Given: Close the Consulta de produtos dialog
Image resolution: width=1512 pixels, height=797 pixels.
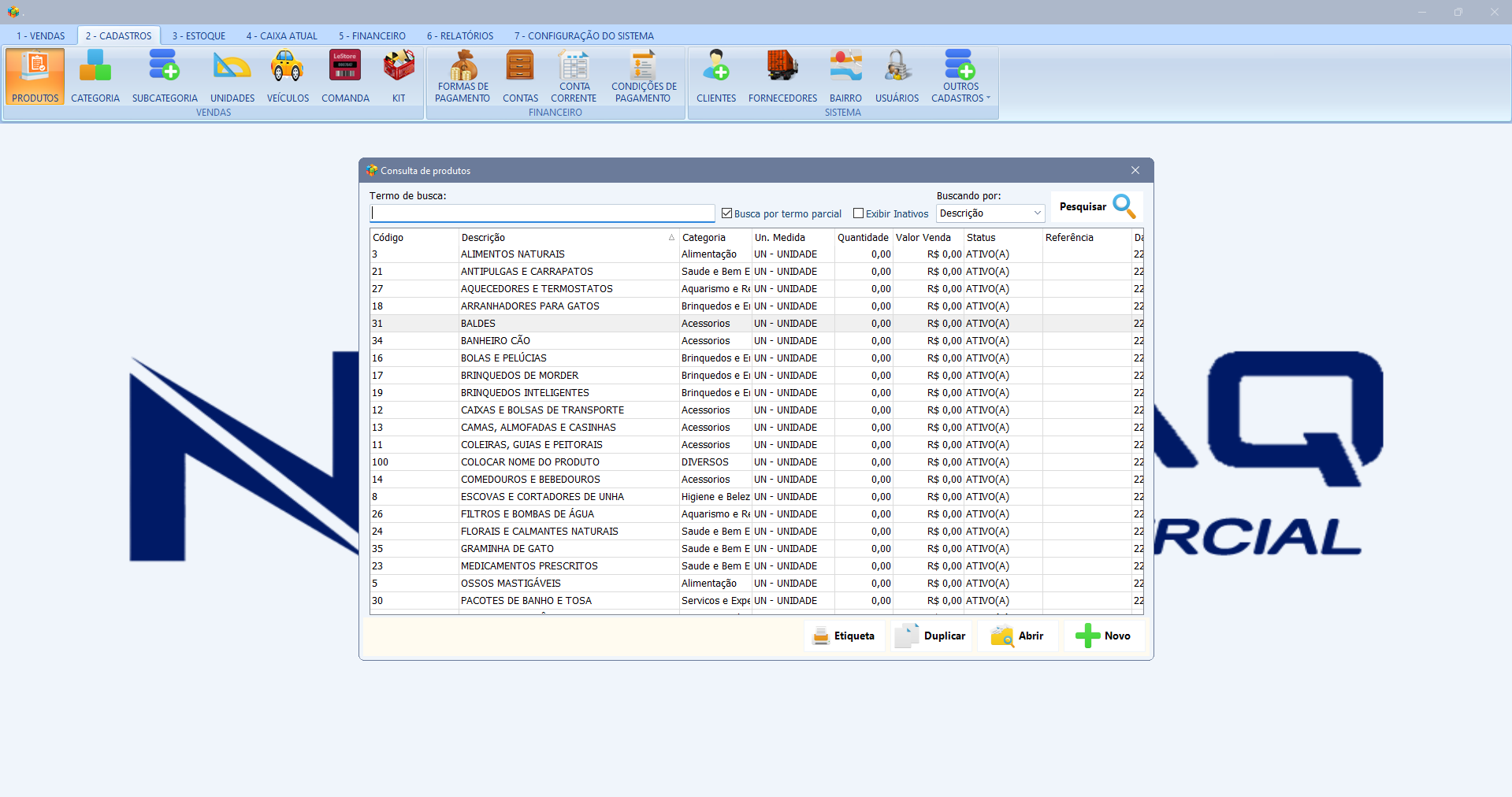Looking at the screenshot, I should click(x=1135, y=170).
